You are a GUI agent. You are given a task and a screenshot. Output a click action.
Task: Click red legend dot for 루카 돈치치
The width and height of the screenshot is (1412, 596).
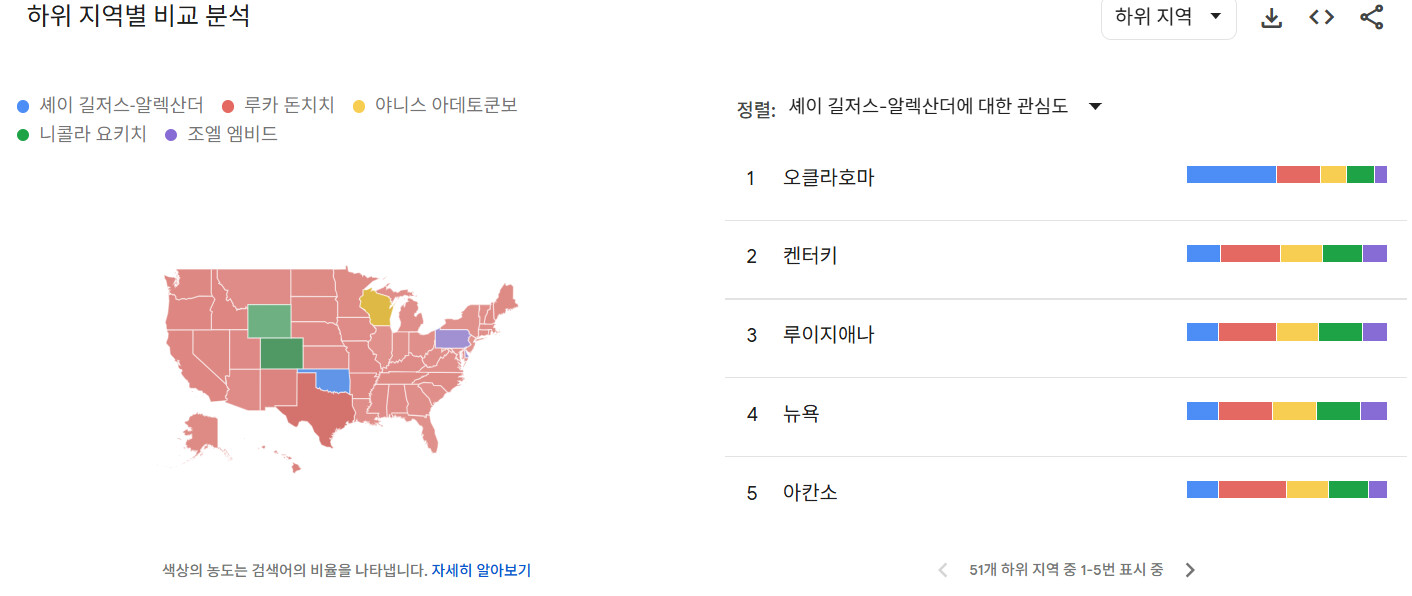click(x=228, y=105)
